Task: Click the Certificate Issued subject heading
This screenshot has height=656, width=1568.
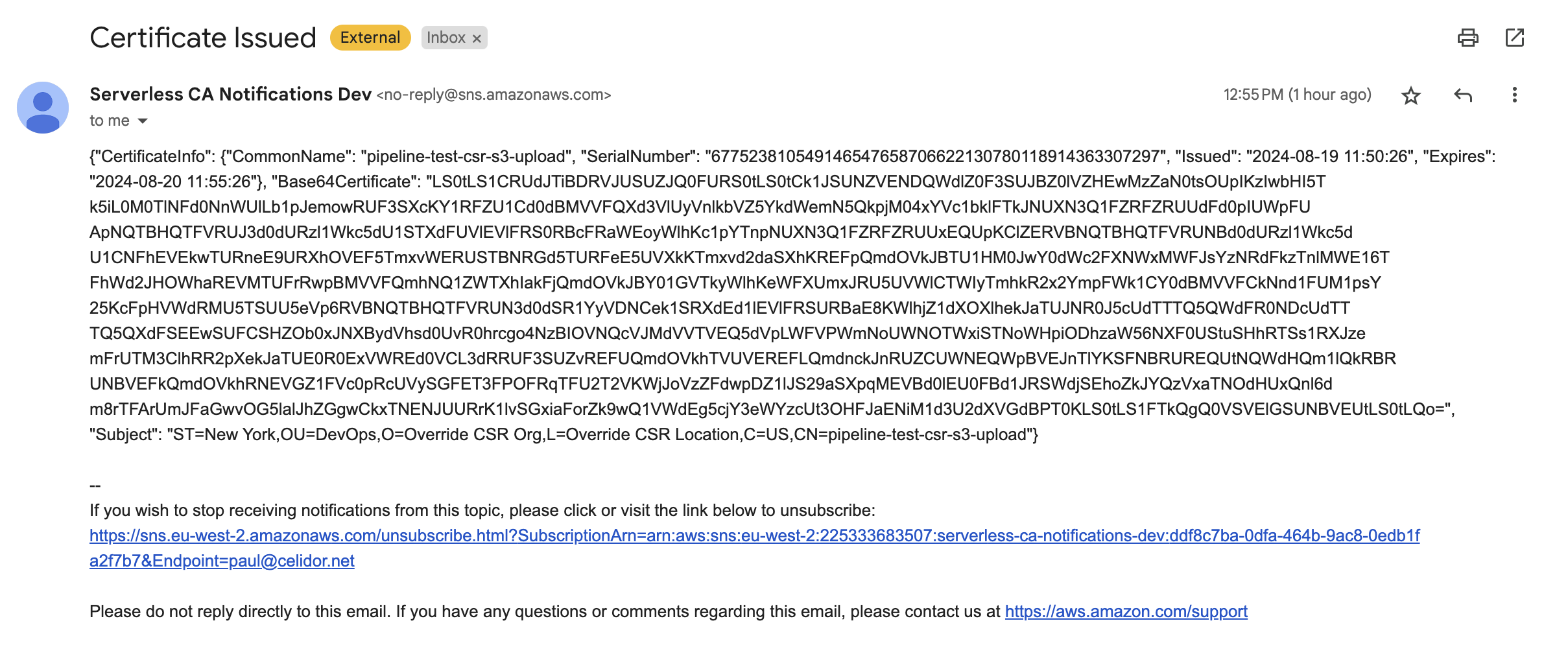Action: click(x=203, y=38)
